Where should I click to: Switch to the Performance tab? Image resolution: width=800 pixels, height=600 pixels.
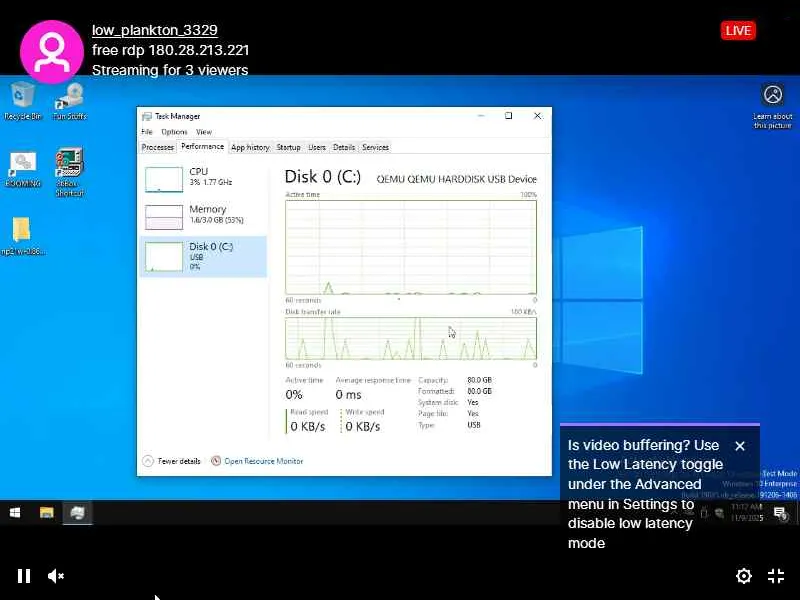click(203, 146)
